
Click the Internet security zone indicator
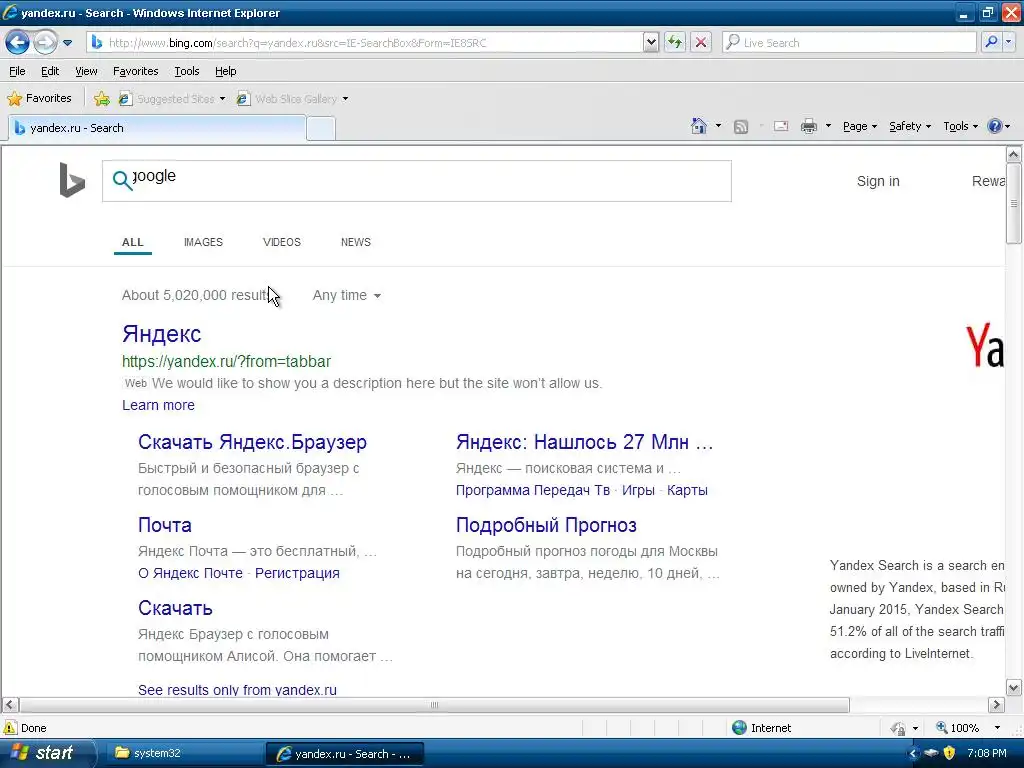point(761,728)
